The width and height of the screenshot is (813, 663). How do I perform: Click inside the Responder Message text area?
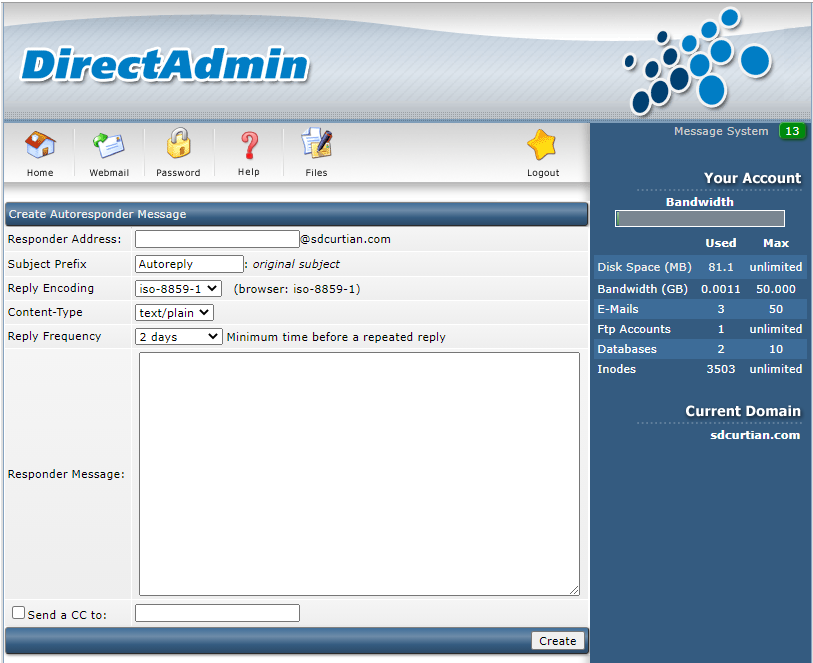[x=359, y=474]
